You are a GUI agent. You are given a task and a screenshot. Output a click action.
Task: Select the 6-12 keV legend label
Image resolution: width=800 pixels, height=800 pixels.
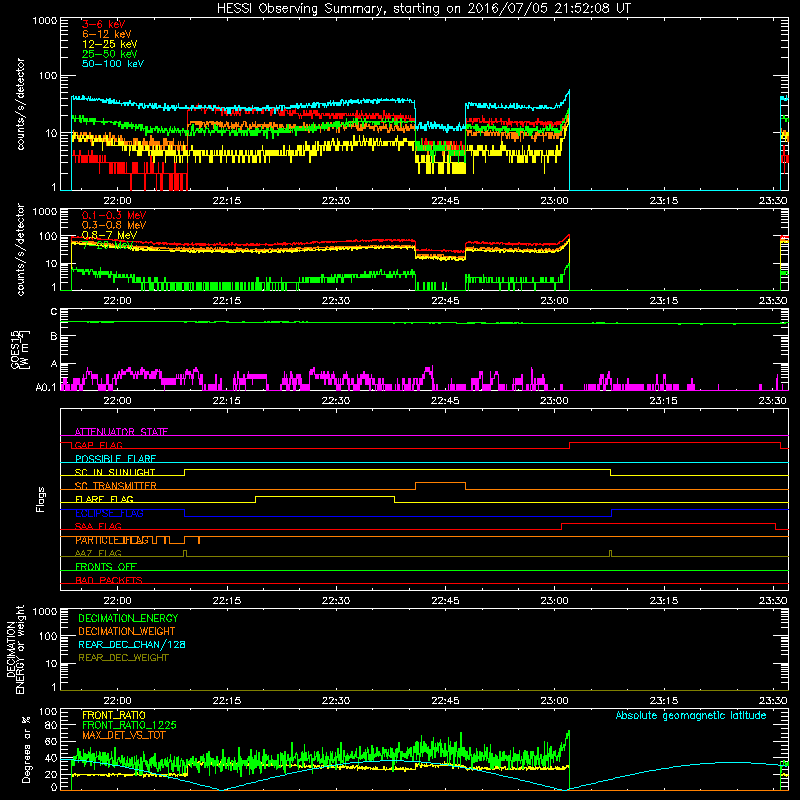tap(107, 34)
